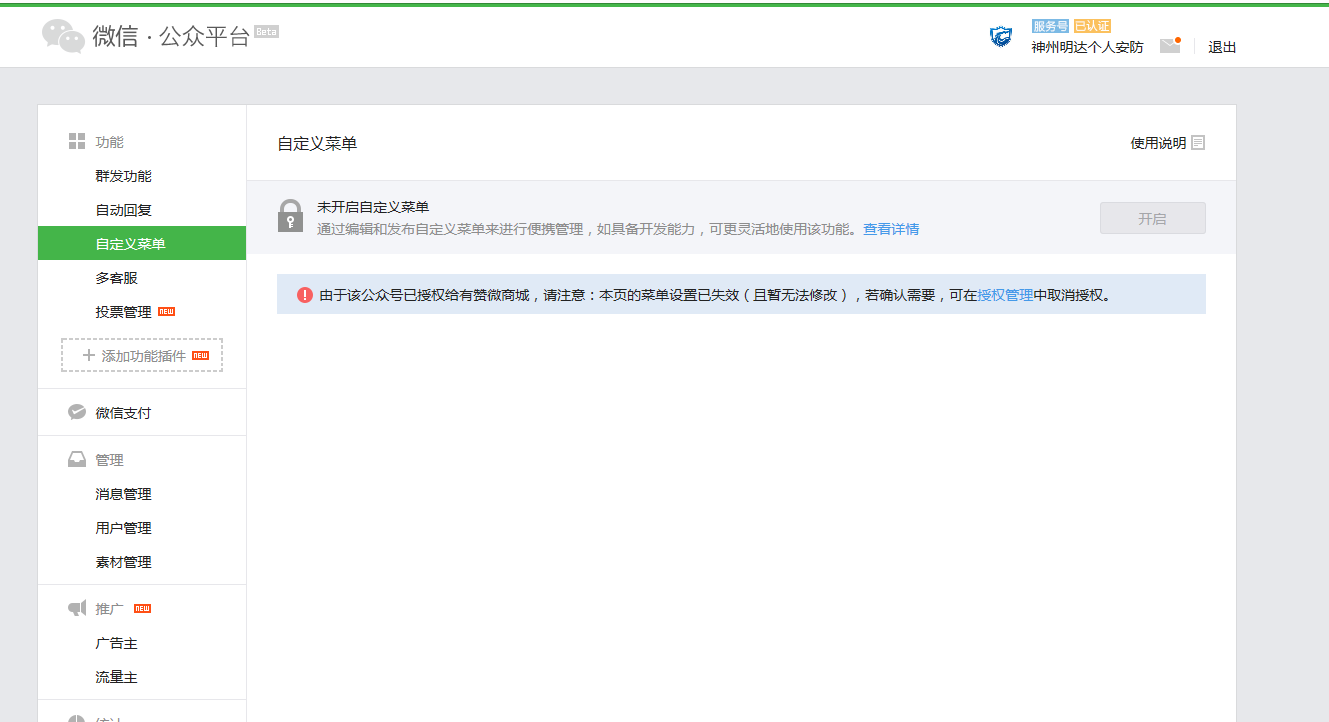Click the NEW badge beside 推广

pos(142,608)
